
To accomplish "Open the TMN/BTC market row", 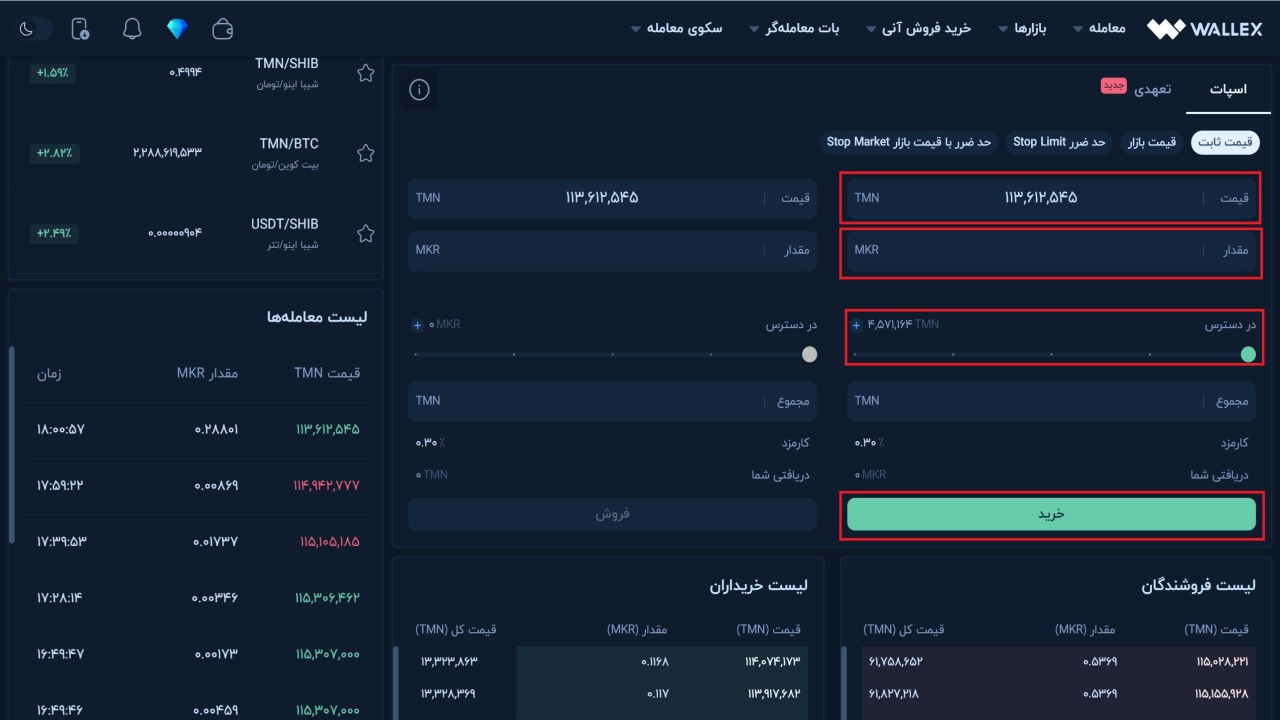I will tap(196, 153).
